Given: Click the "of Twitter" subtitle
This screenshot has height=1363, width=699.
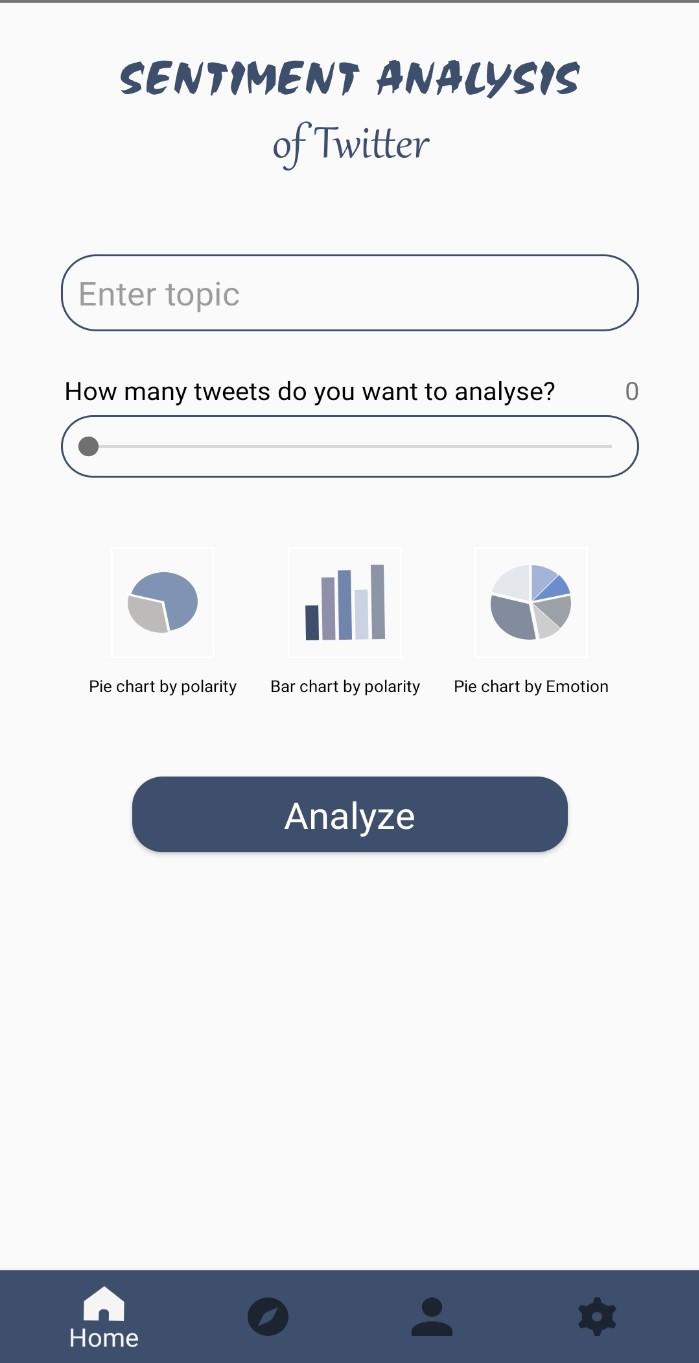Looking at the screenshot, I should point(351,145).
